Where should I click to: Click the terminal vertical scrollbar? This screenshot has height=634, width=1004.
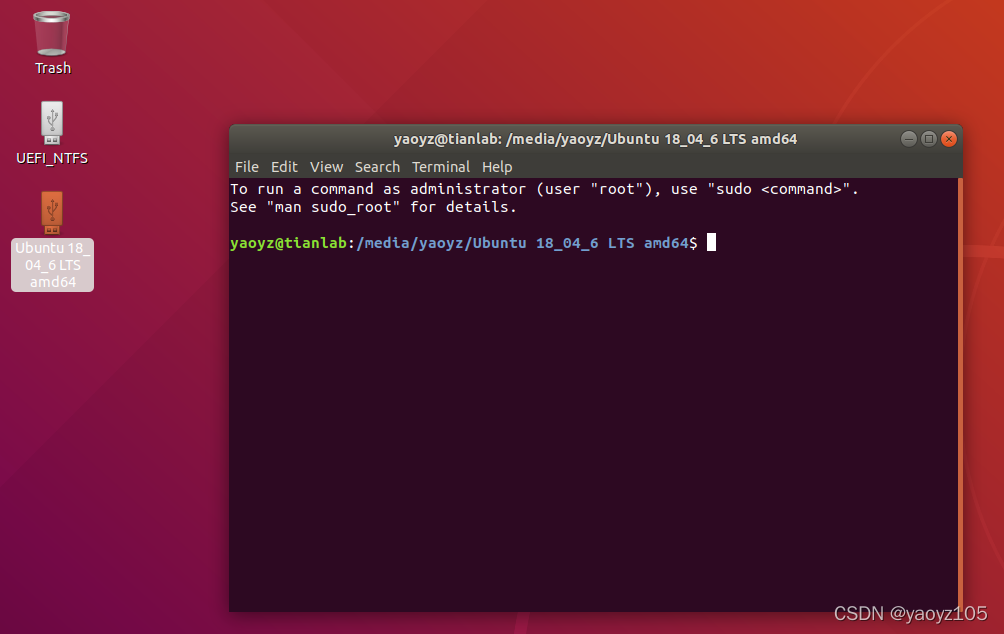pyautogui.click(x=960, y=394)
